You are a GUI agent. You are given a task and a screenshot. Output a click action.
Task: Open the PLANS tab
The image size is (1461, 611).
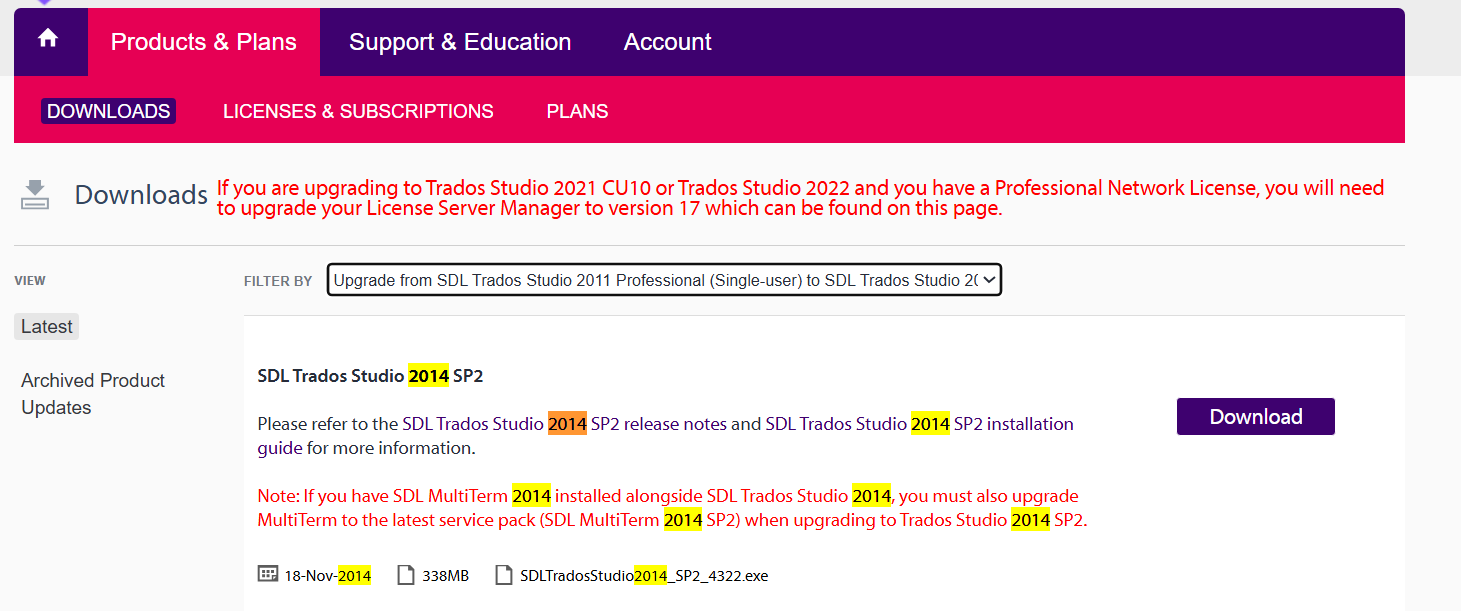(x=577, y=110)
